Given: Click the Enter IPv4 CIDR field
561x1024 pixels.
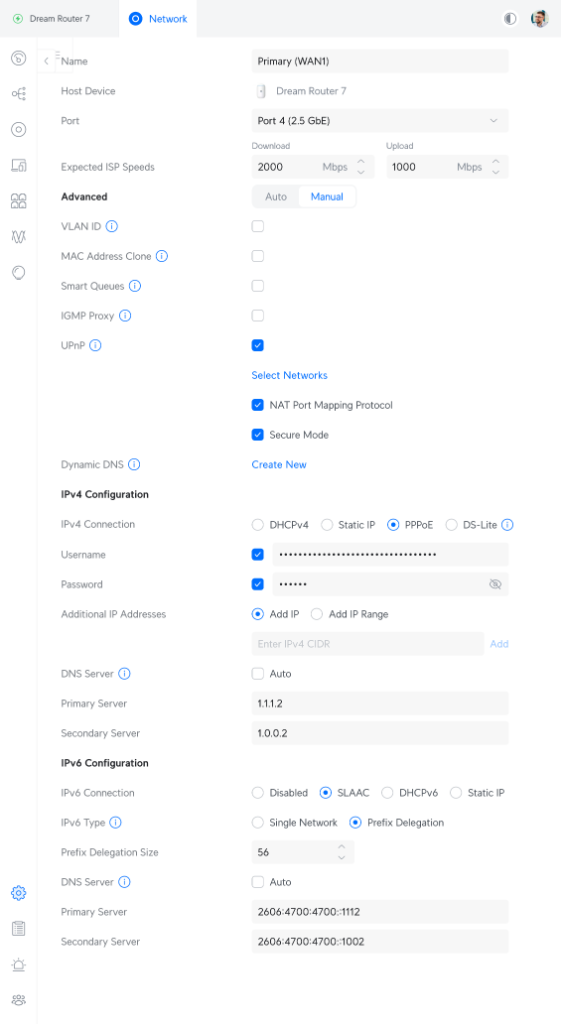Looking at the screenshot, I should (368, 644).
